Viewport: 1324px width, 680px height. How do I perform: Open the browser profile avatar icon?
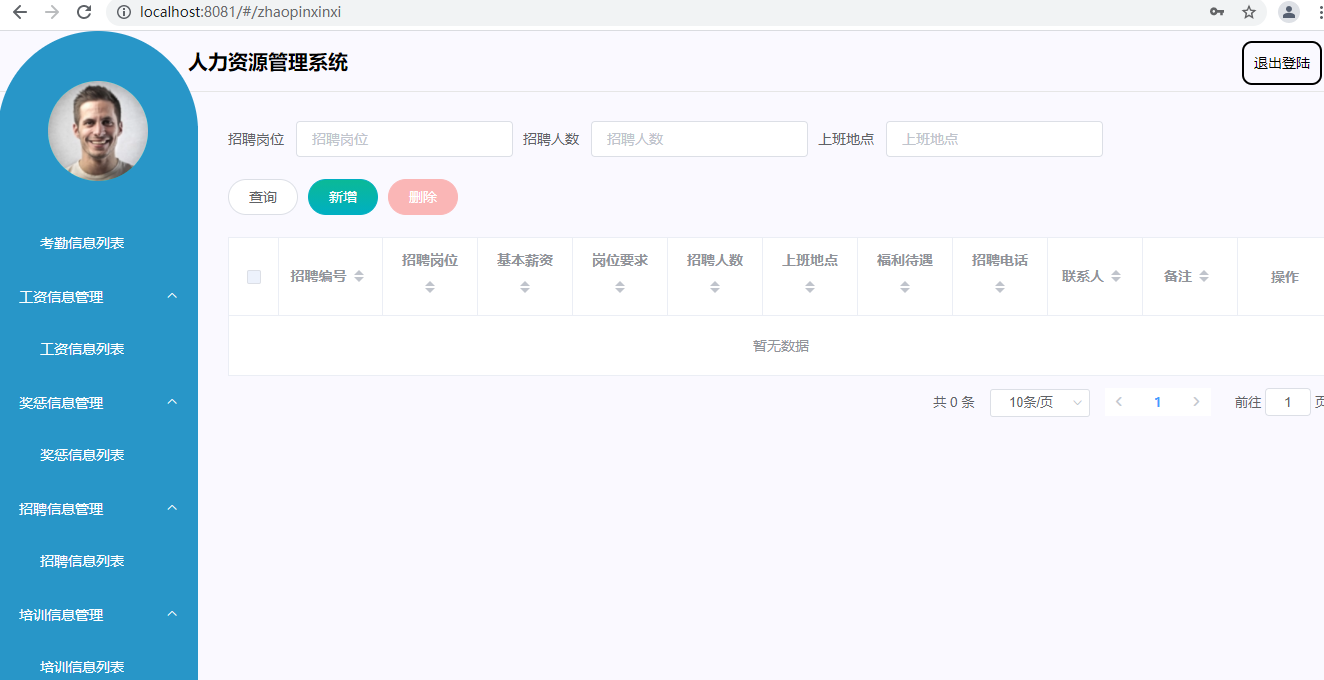(1289, 12)
